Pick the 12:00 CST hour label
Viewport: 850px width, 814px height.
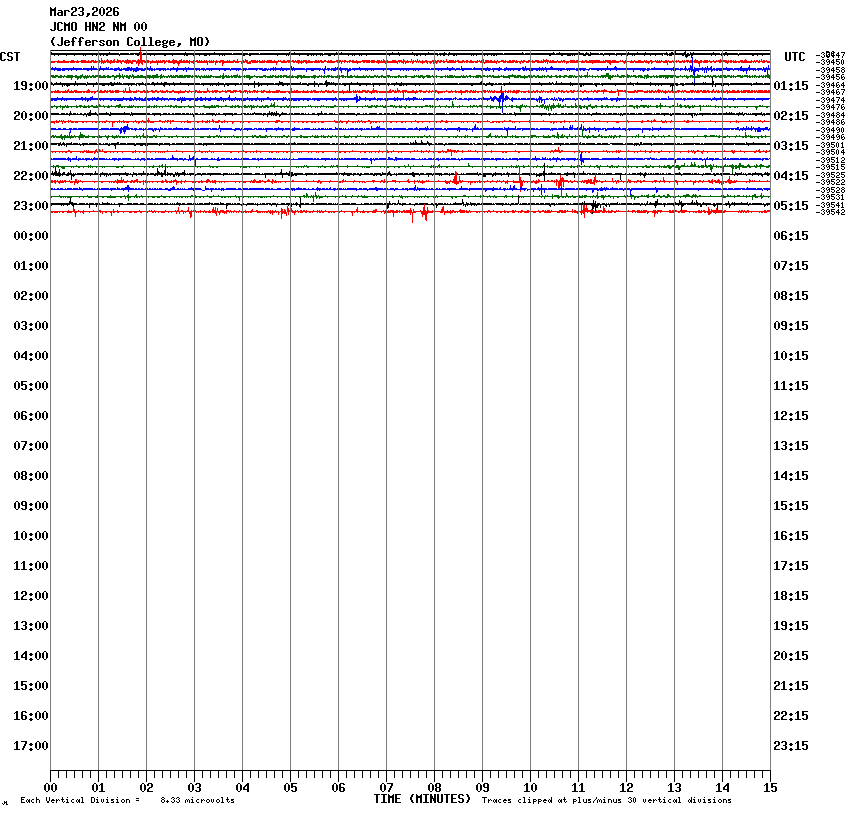pyautogui.click(x=31, y=596)
